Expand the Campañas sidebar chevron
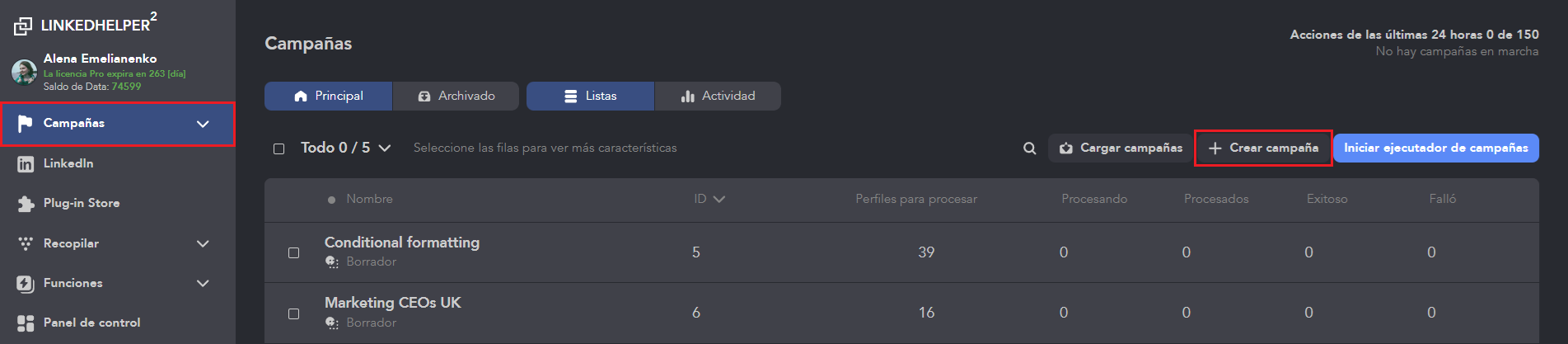The width and height of the screenshot is (1568, 344). point(203,124)
